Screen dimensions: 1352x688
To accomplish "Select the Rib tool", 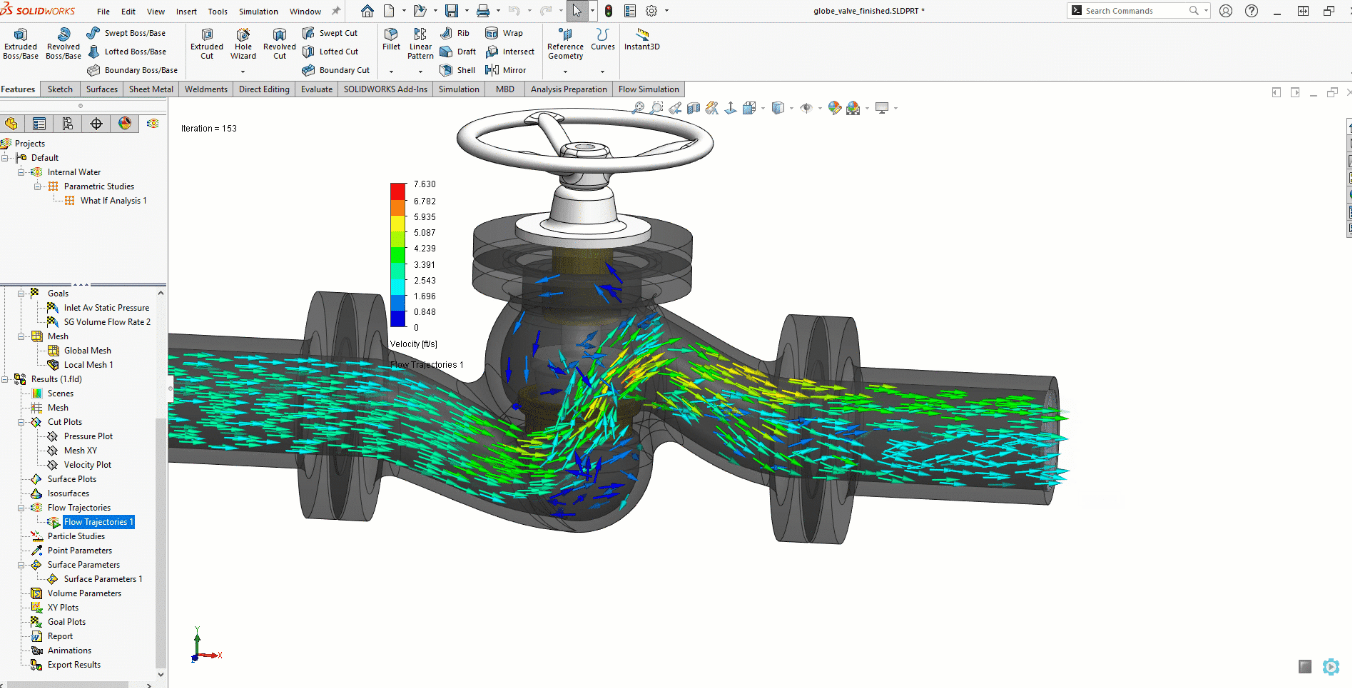I will coord(455,33).
